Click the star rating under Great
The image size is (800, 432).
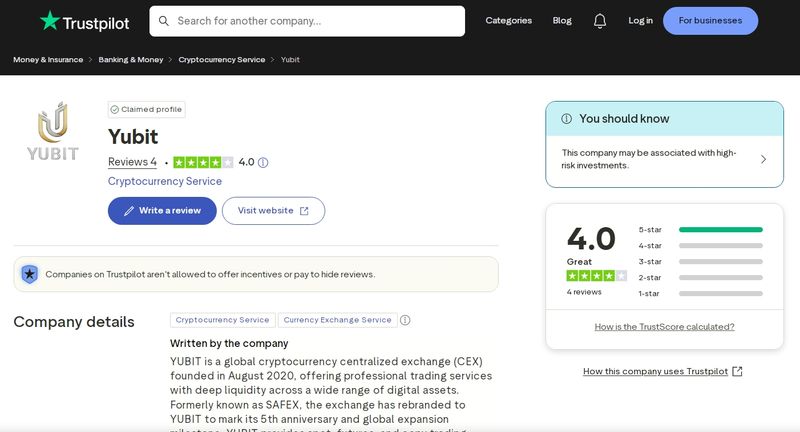coord(596,276)
